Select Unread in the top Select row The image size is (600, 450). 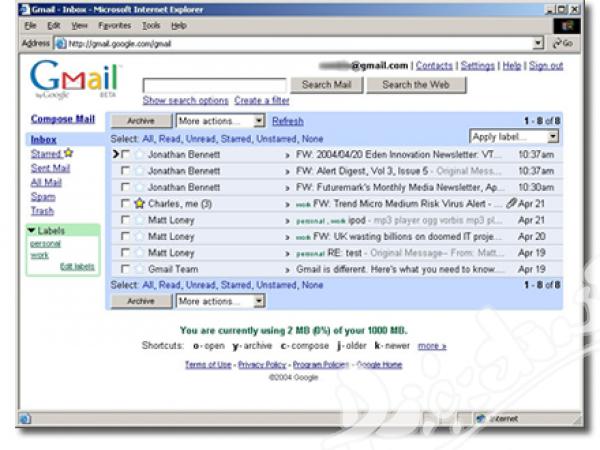[x=201, y=139]
